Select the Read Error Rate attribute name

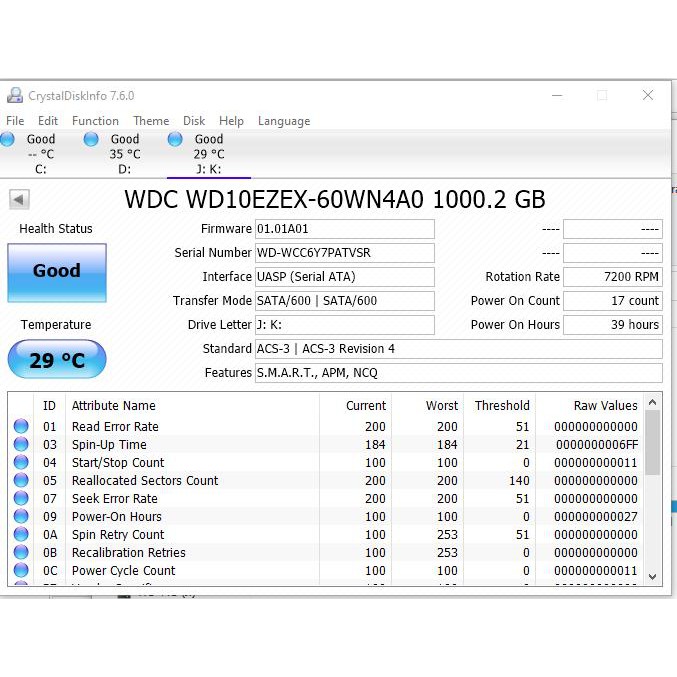click(x=115, y=427)
